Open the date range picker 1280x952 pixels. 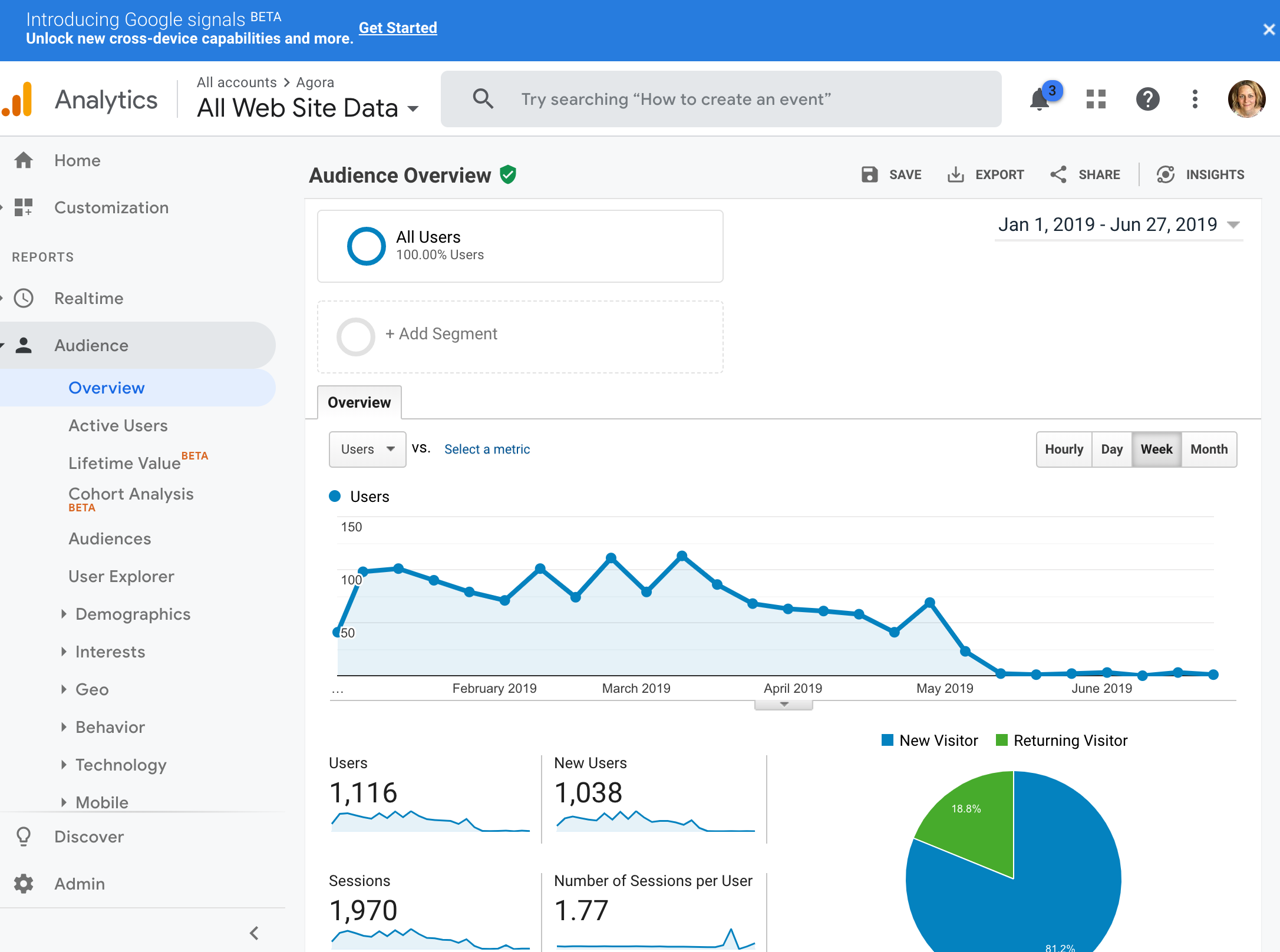point(1119,225)
